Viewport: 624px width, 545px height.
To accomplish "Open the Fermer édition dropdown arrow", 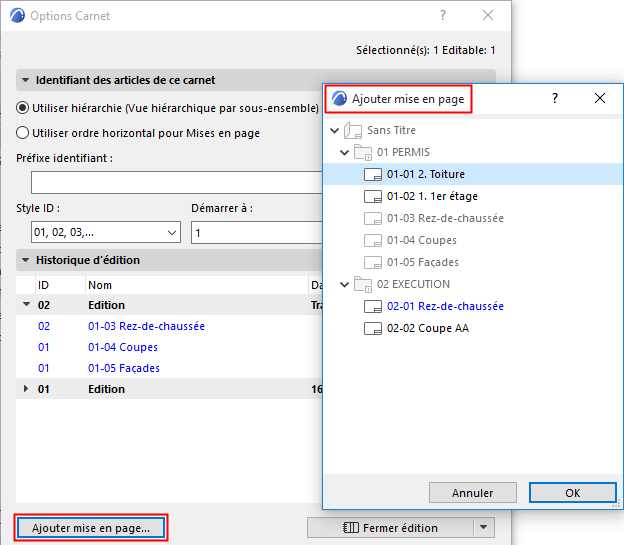I will 484,528.
